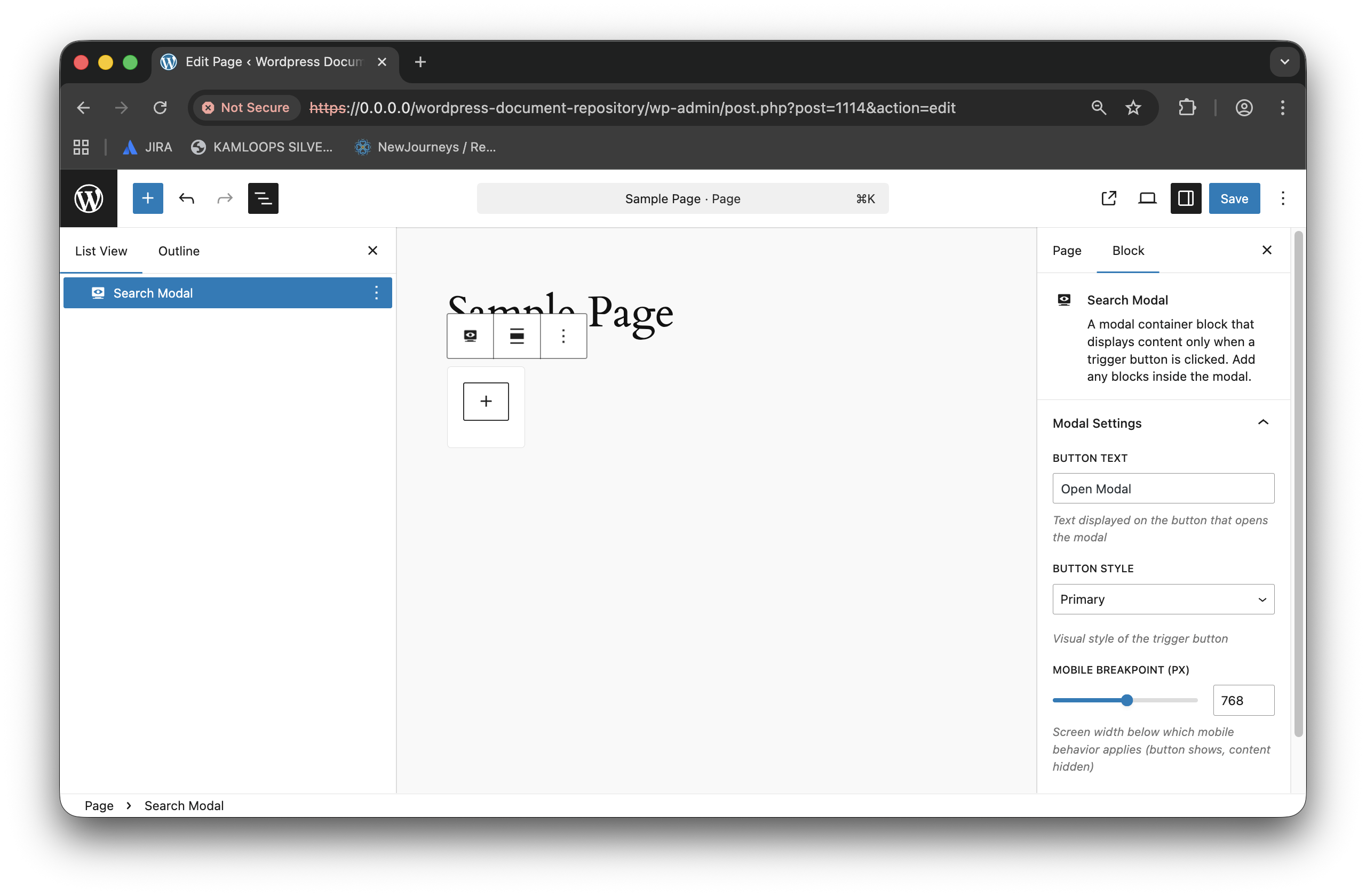Image resolution: width=1366 pixels, height=896 pixels.
Task: Select Search Modal row in List View
Action: (227, 293)
